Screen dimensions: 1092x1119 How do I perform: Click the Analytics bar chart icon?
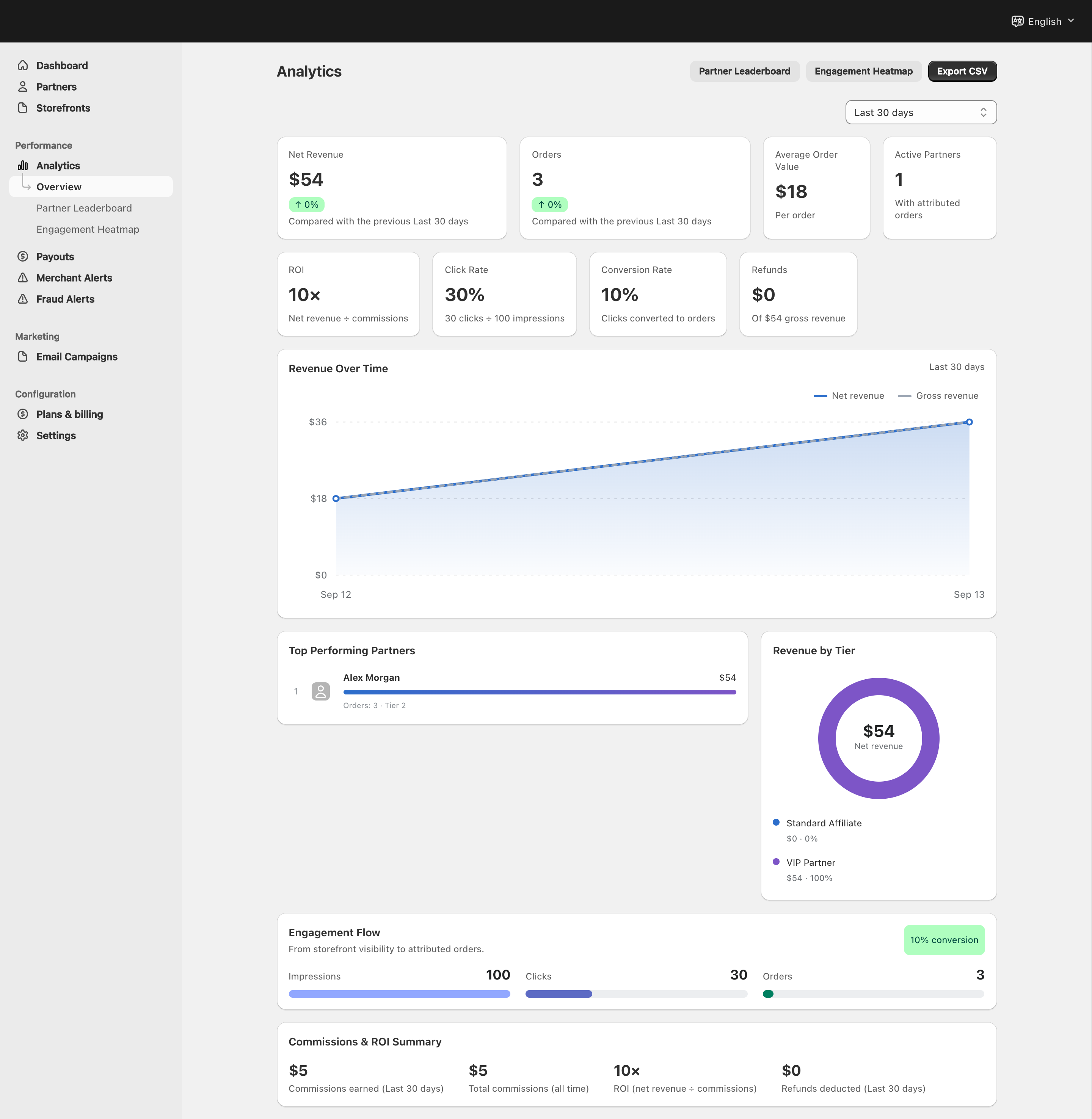(23, 166)
